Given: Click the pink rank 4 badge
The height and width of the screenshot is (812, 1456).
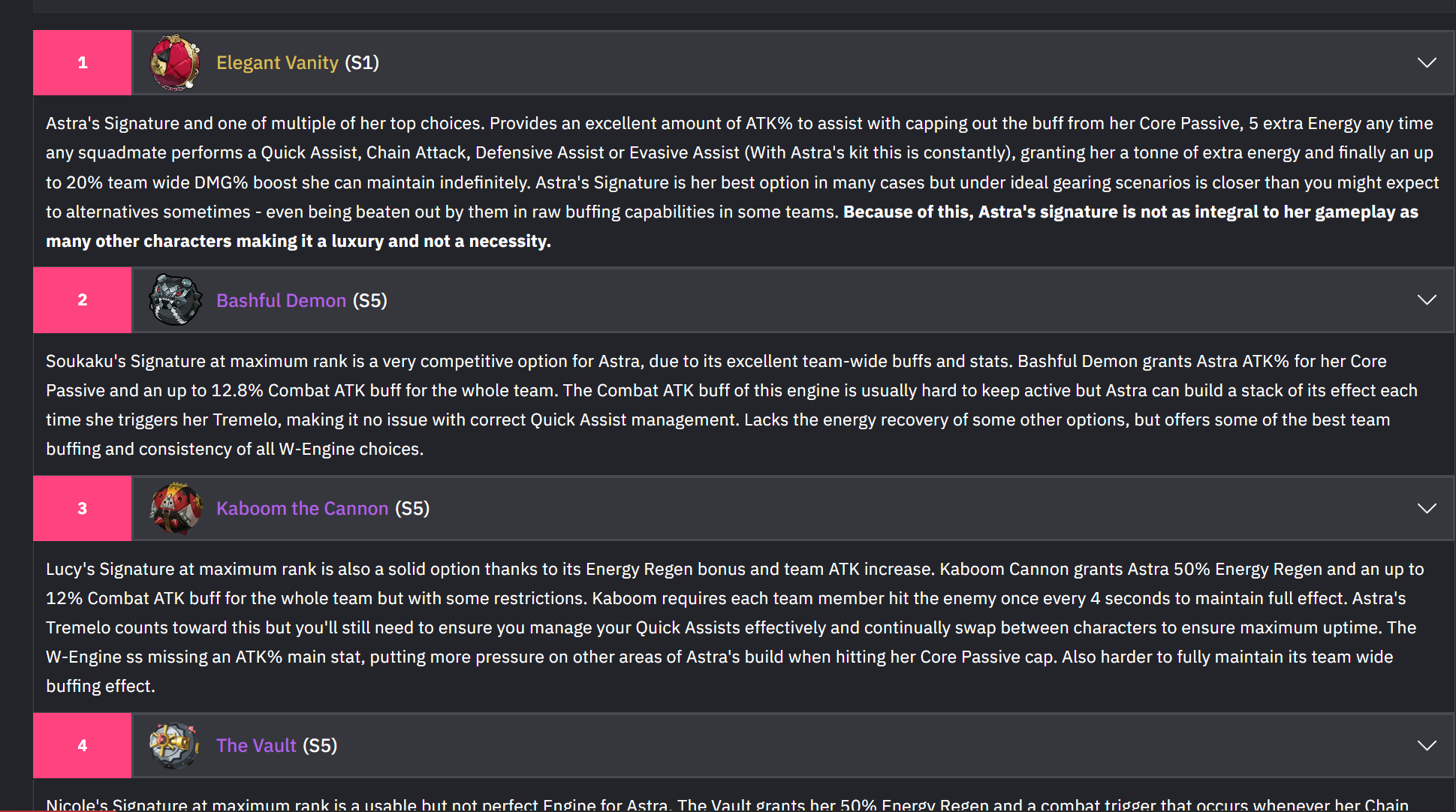Looking at the screenshot, I should click(83, 745).
